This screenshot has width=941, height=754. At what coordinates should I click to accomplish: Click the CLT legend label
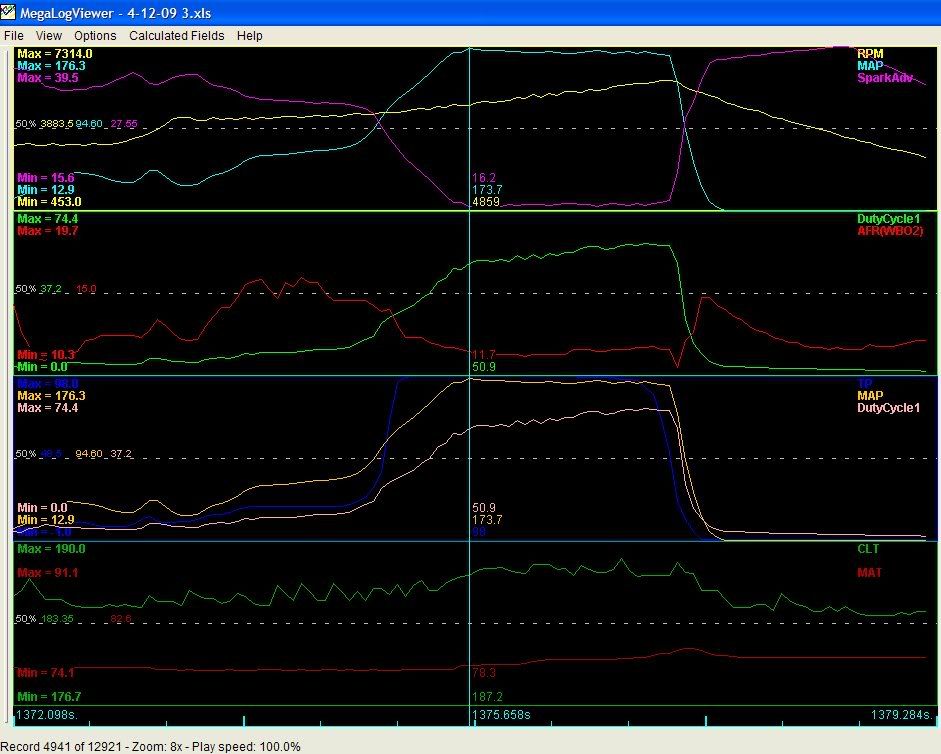[868, 549]
